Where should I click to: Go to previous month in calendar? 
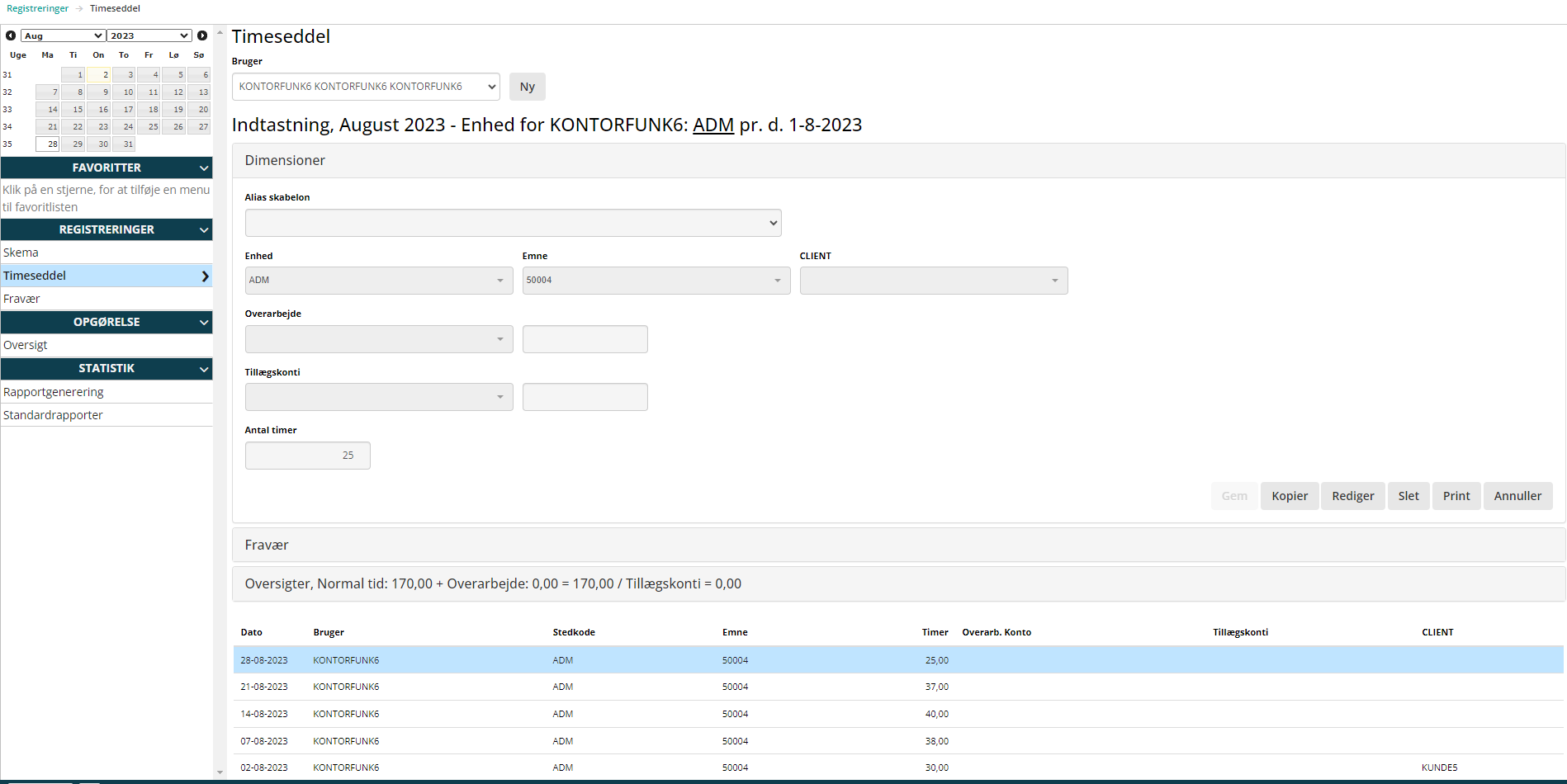11,35
